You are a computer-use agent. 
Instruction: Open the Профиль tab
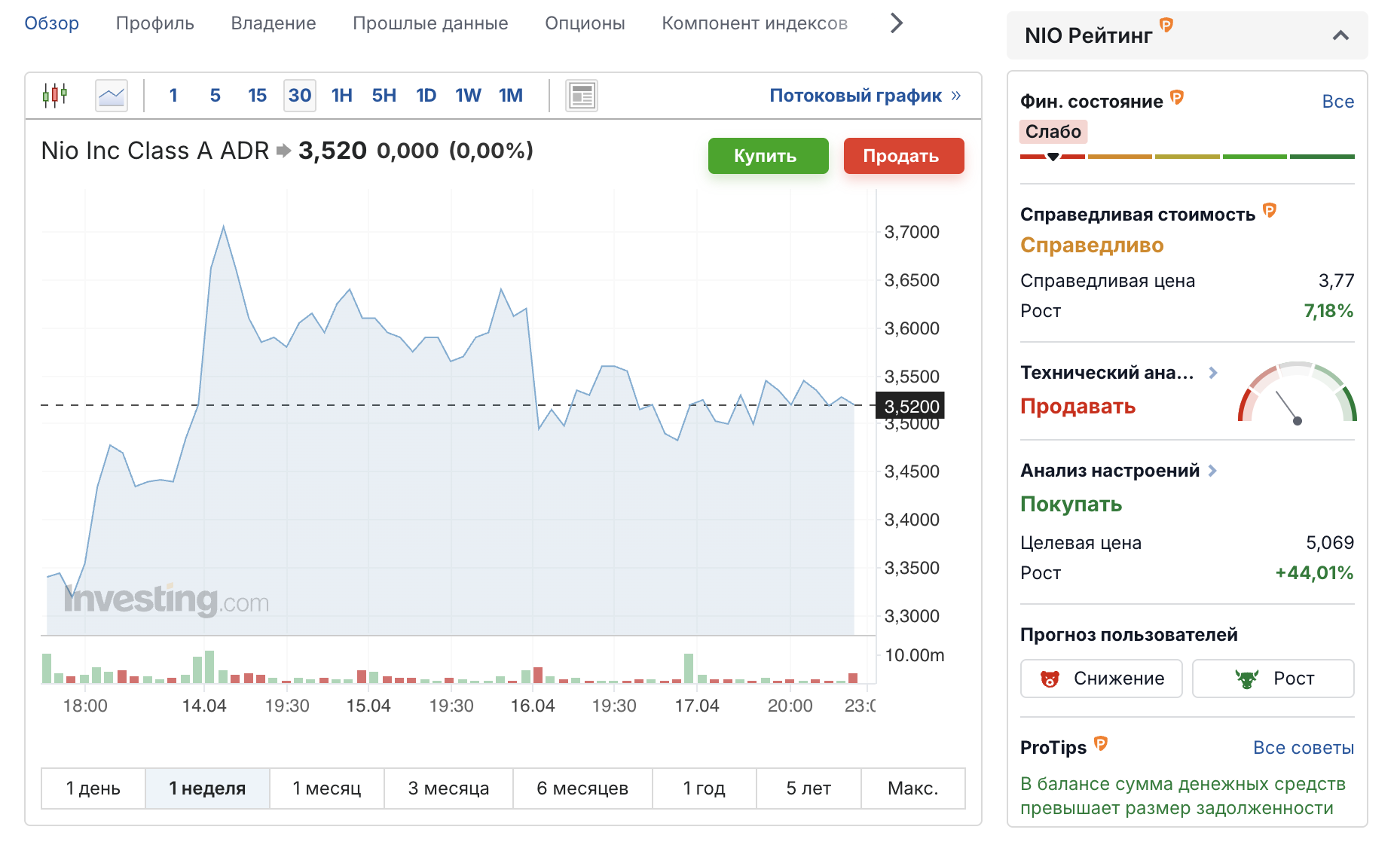pyautogui.click(x=155, y=23)
